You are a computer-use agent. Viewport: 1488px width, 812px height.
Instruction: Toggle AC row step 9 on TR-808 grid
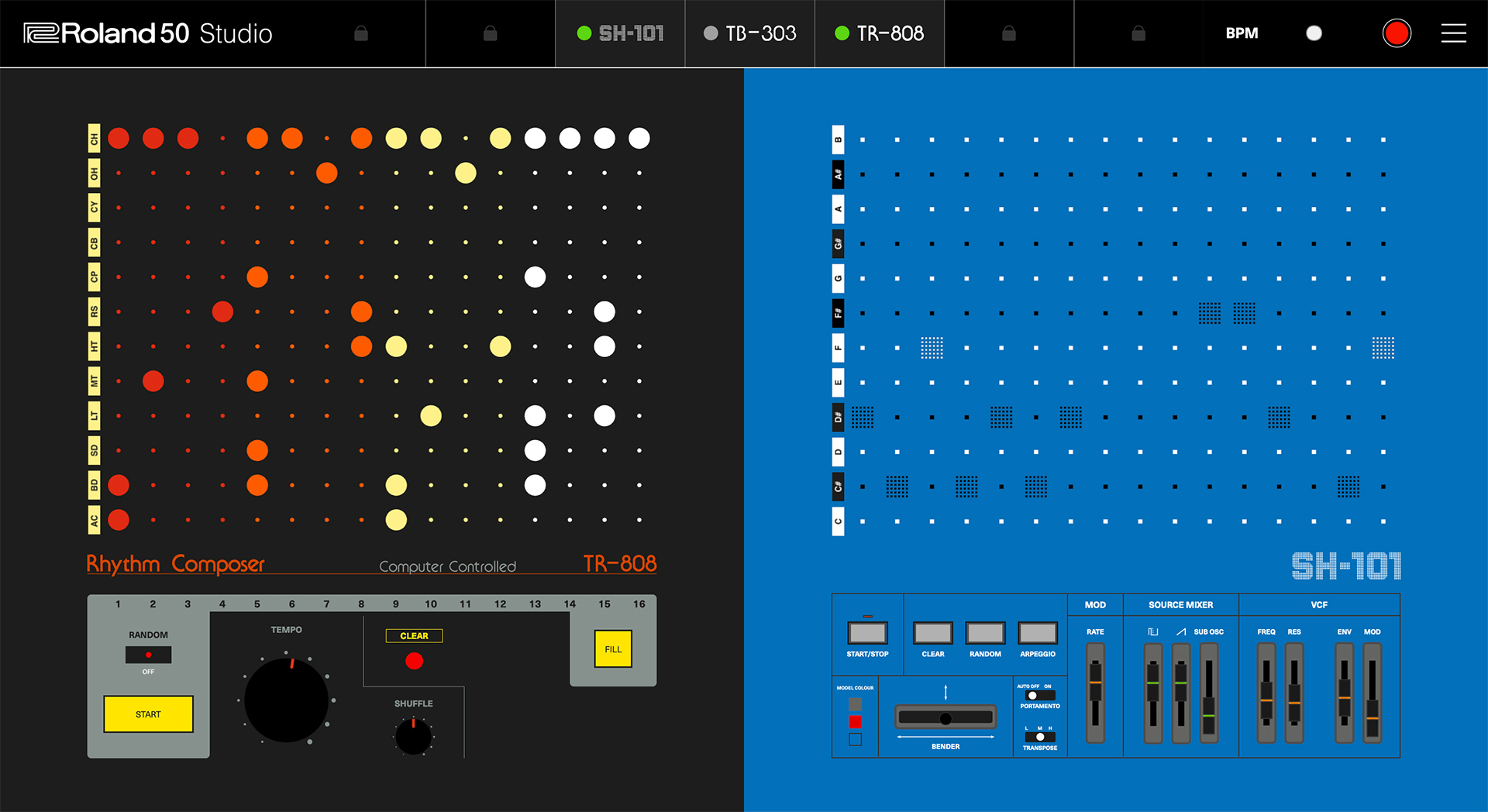(x=396, y=520)
